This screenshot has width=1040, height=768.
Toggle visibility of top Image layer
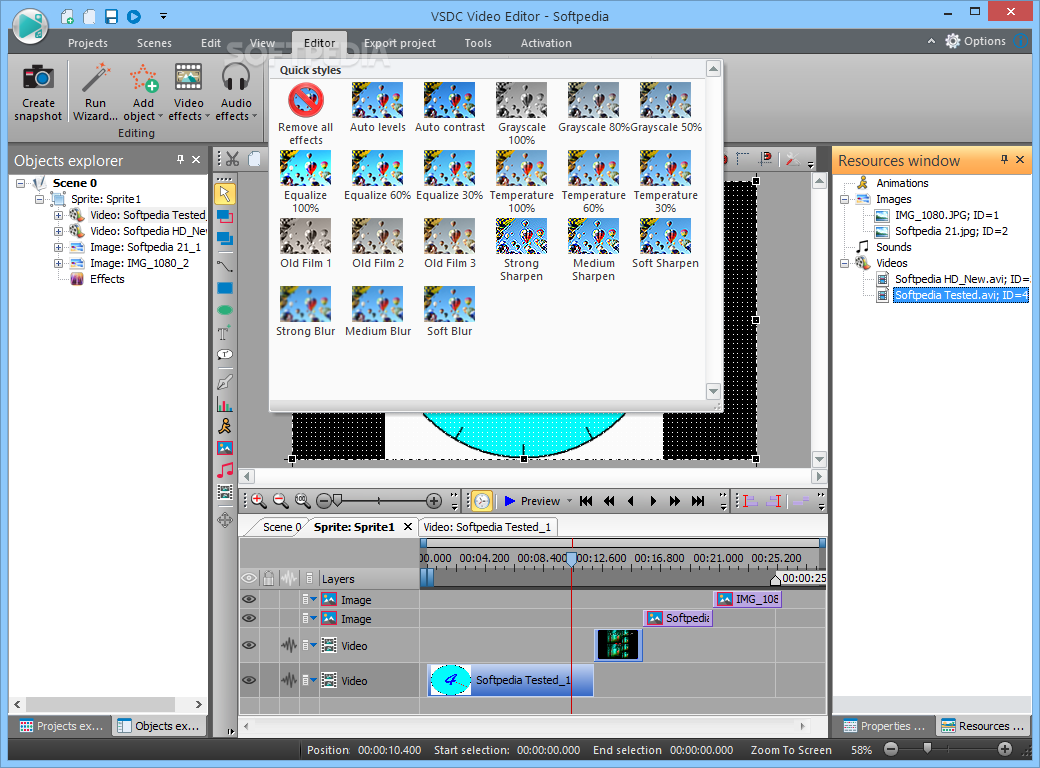click(249, 599)
